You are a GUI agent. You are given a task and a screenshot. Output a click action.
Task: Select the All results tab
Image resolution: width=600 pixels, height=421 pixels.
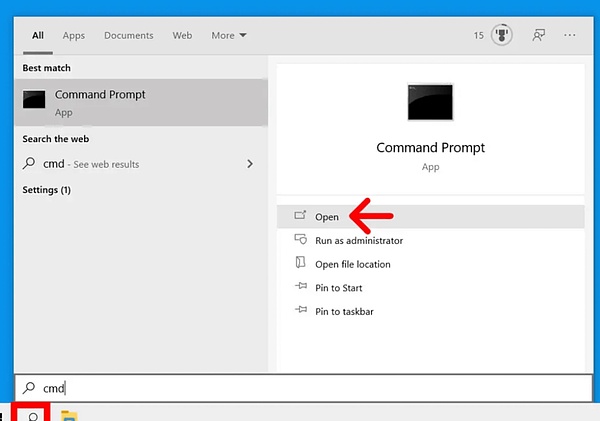click(38, 36)
